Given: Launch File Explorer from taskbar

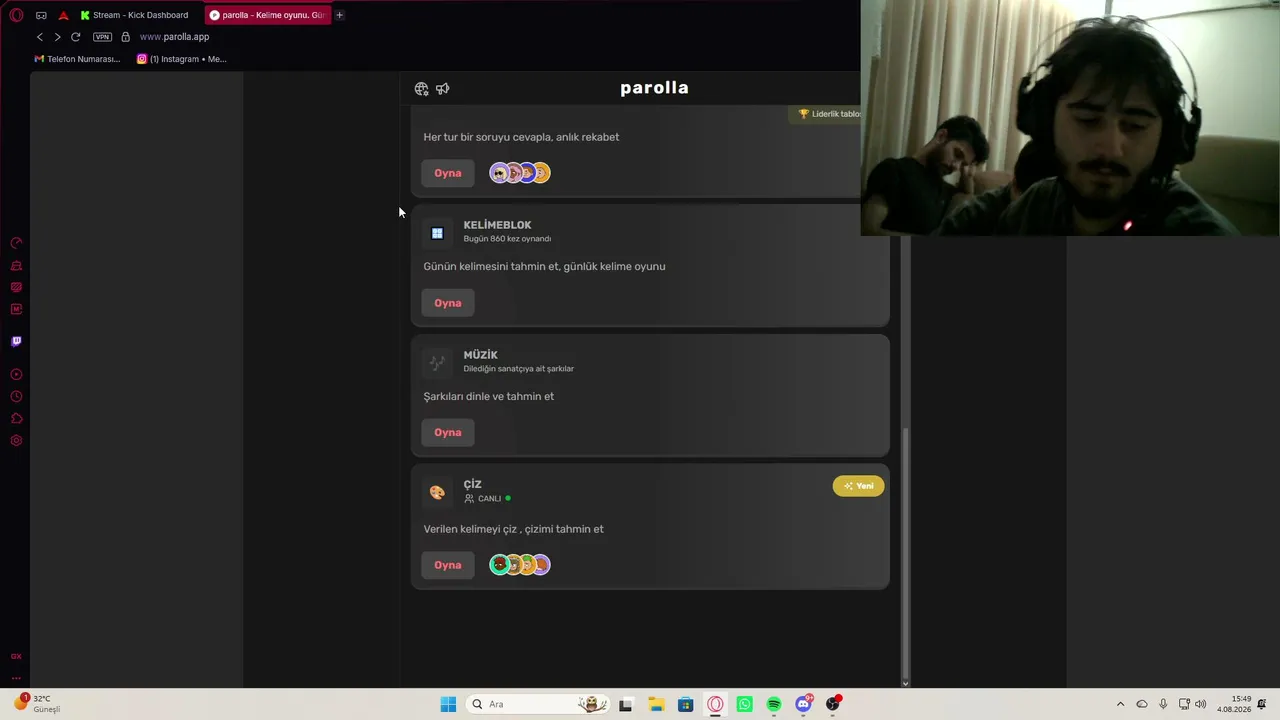Looking at the screenshot, I should 656,704.
